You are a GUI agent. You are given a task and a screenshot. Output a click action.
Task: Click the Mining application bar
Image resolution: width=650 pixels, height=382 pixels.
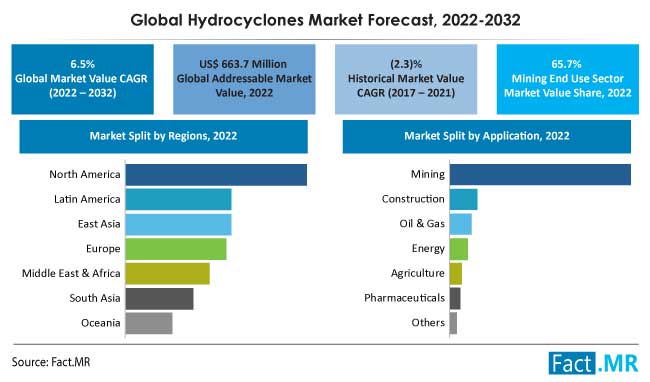[x=541, y=174]
